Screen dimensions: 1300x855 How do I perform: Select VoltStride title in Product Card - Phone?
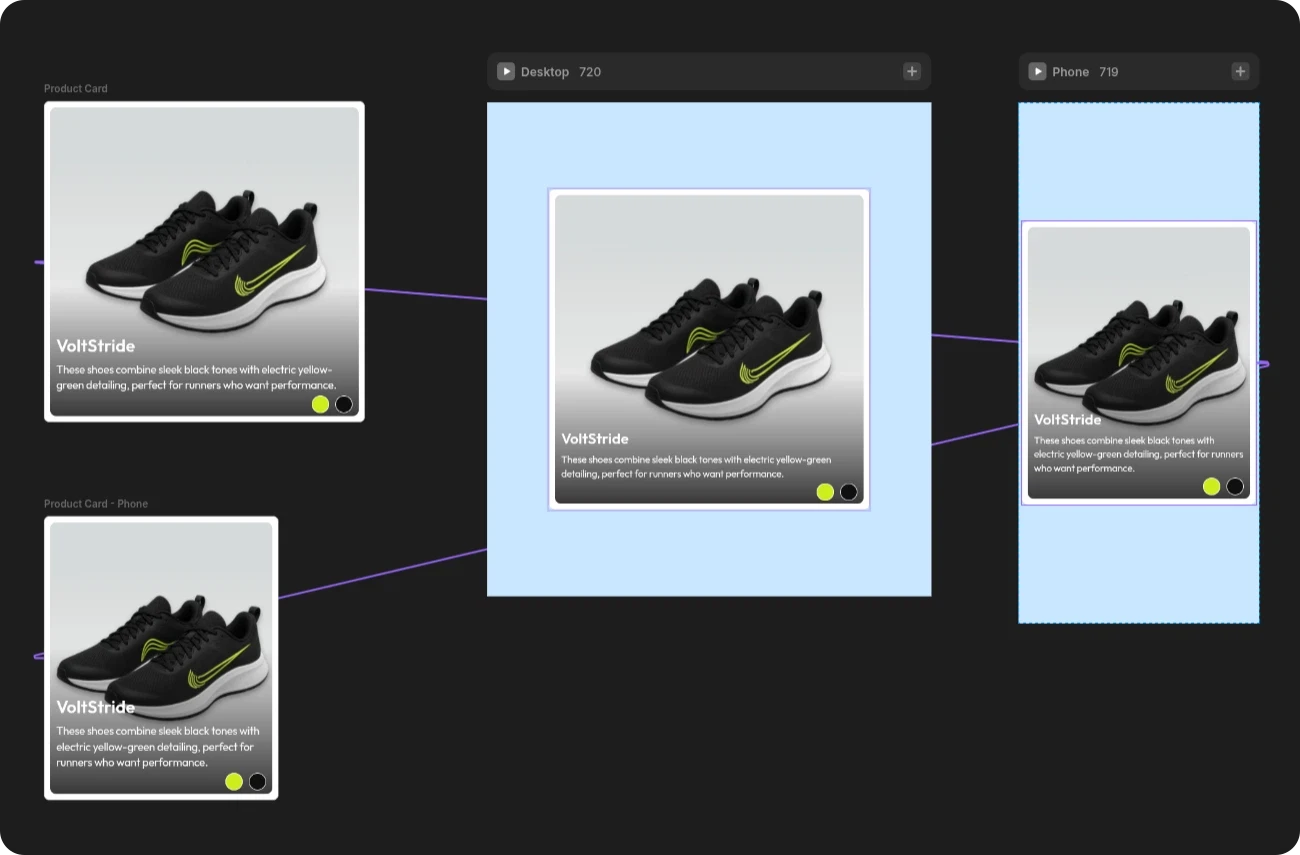click(96, 707)
